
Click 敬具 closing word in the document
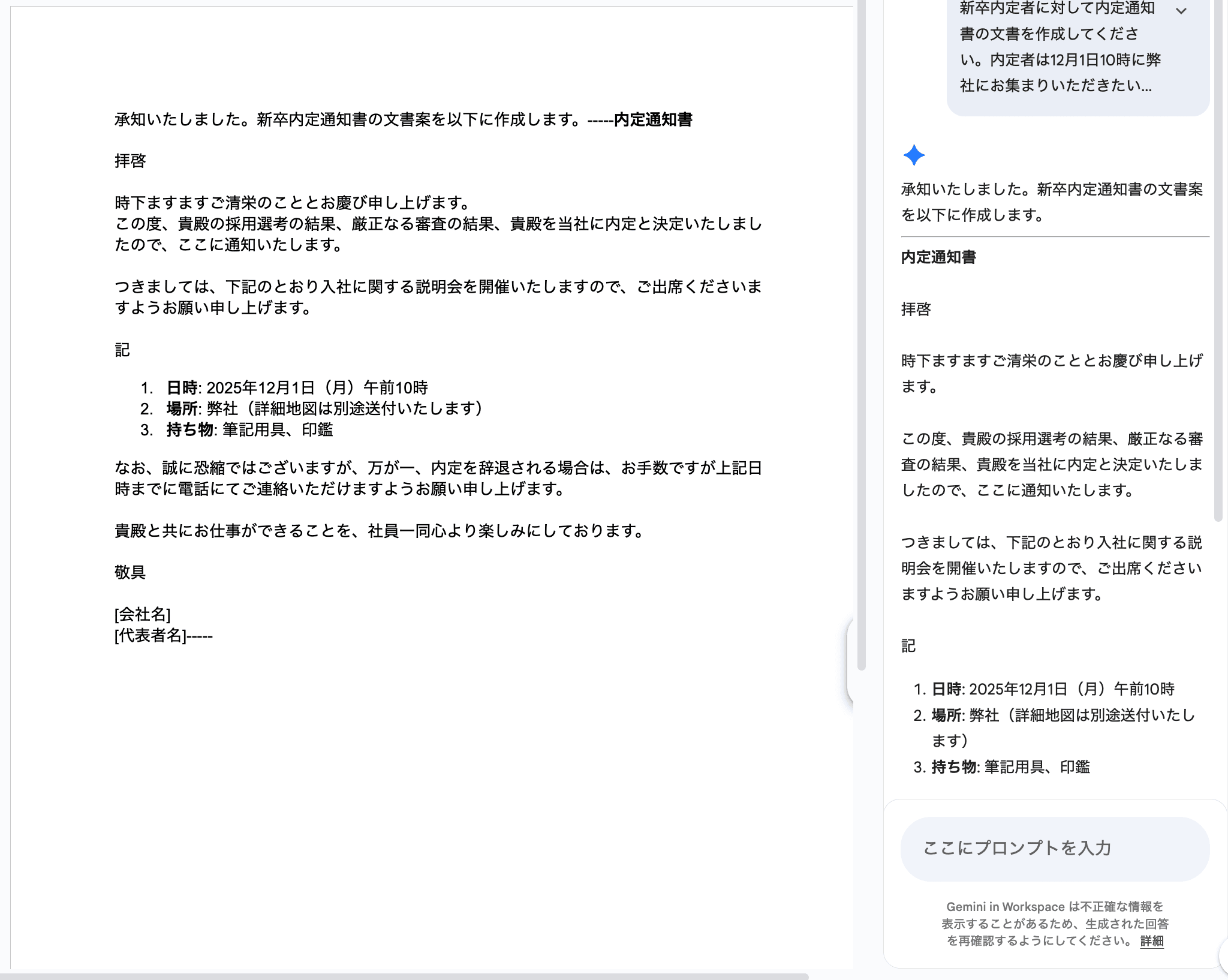click(130, 572)
